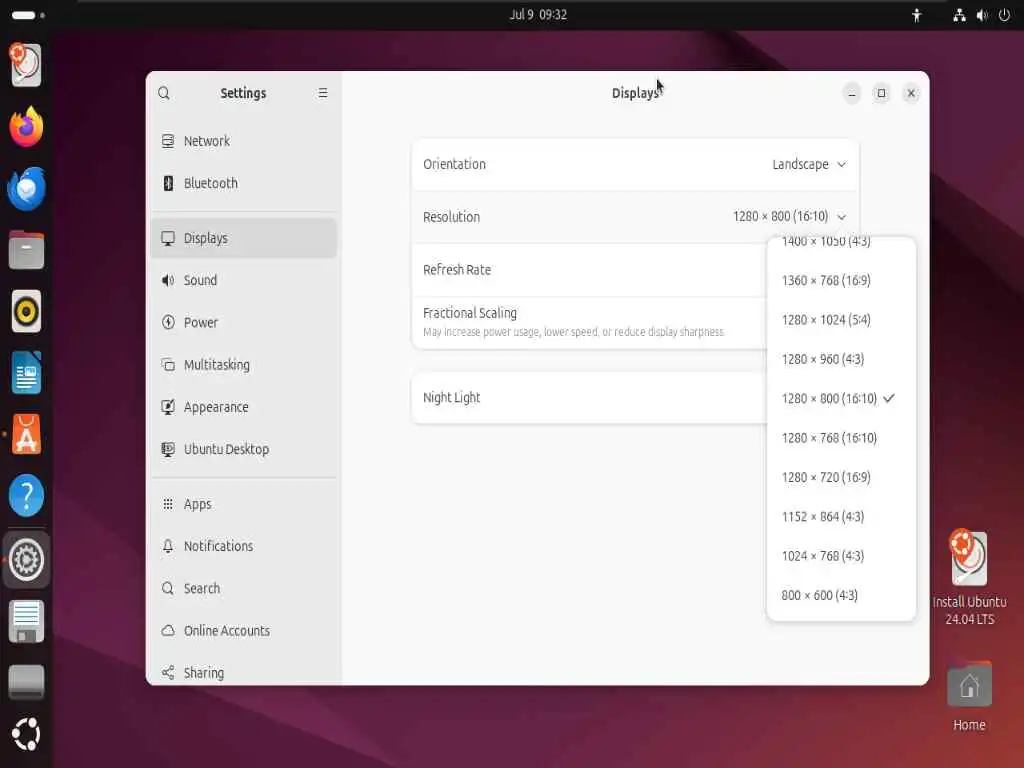Select 1152 × 864 (4:3) resolution
The image size is (1024, 768).
click(x=841, y=517)
